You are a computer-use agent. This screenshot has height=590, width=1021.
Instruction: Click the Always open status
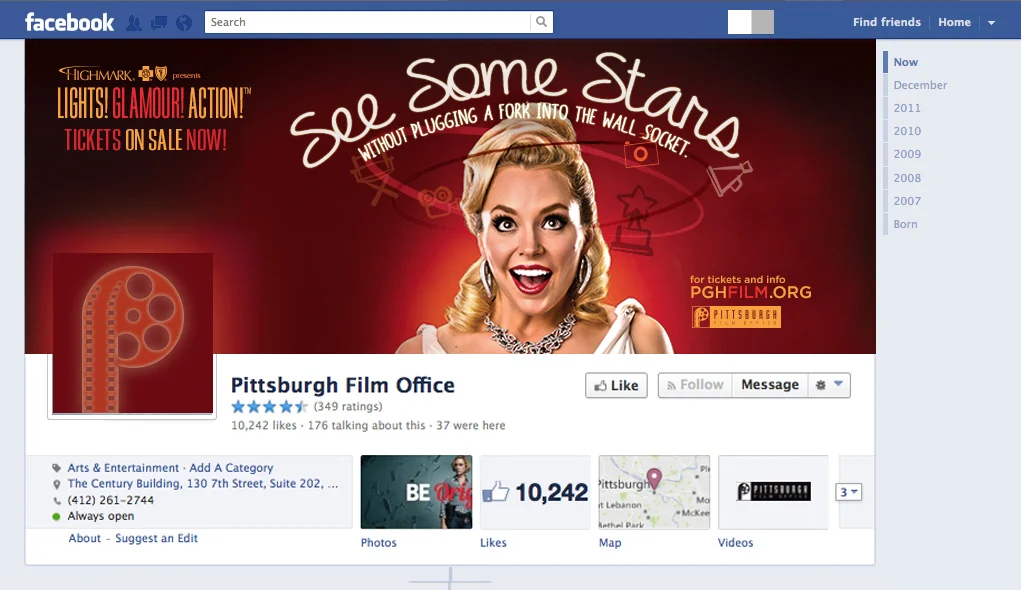[x=101, y=516]
